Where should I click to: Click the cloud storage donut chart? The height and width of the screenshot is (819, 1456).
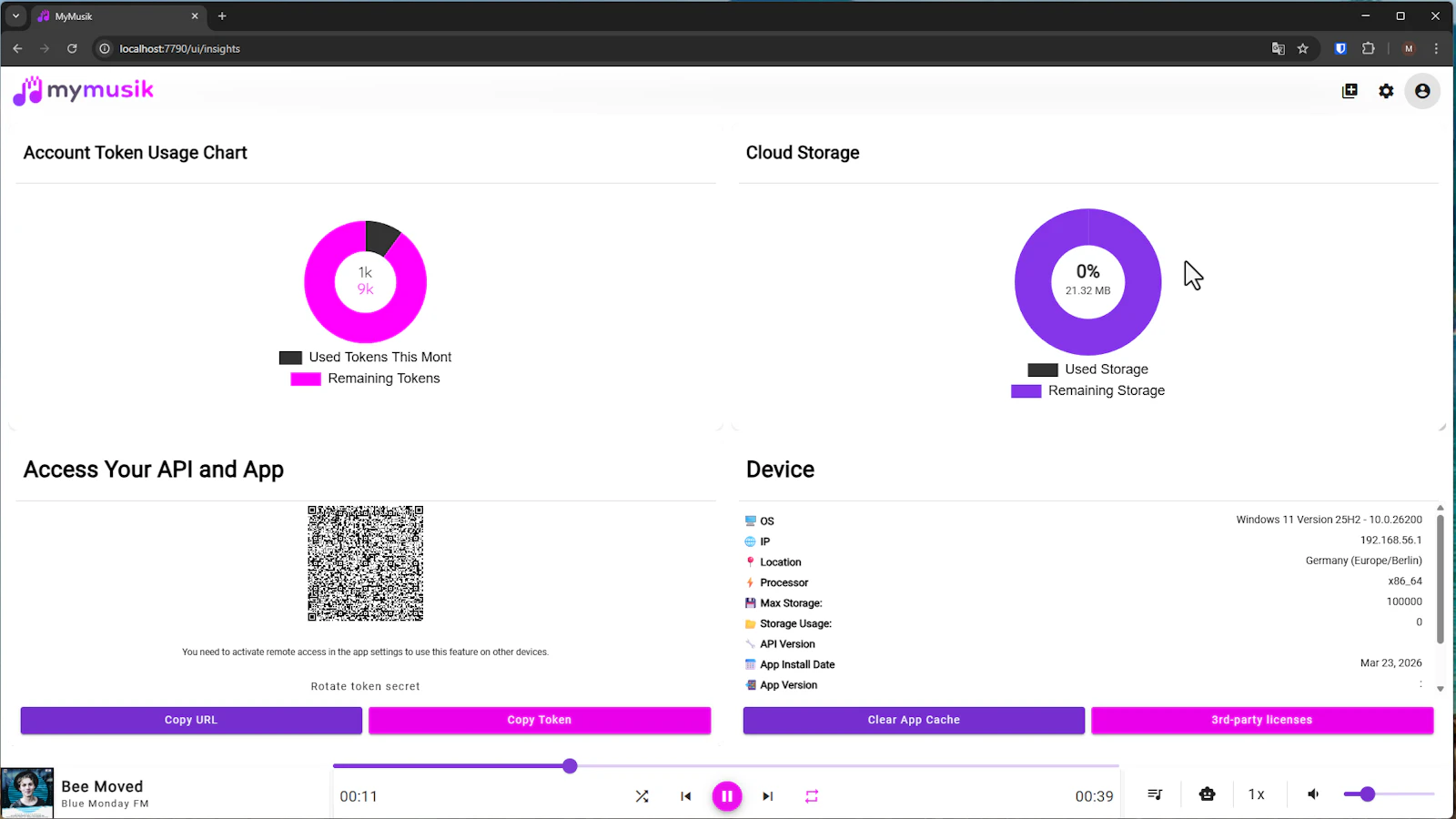(1087, 281)
